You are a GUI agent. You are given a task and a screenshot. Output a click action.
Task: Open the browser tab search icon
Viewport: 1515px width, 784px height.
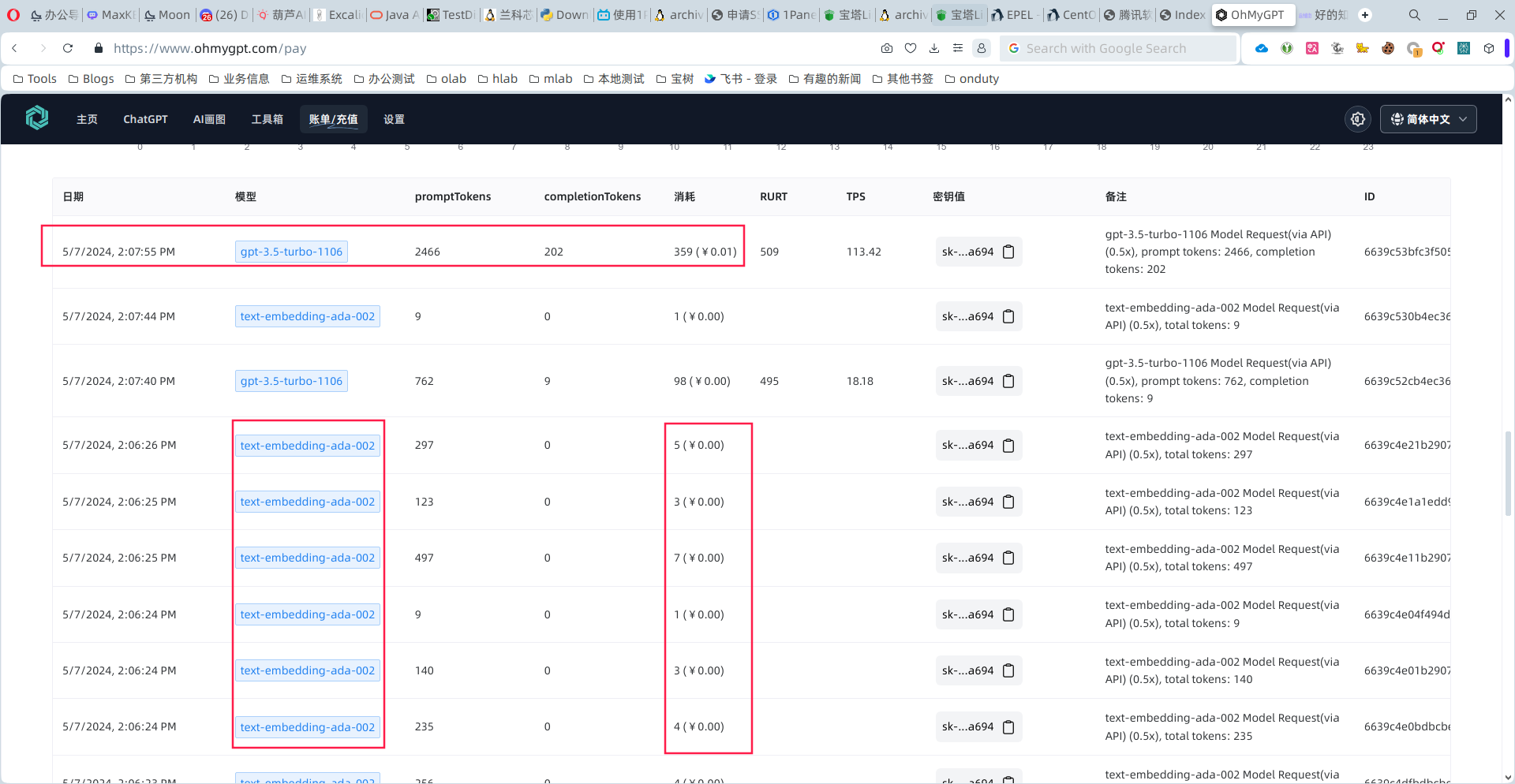(1414, 15)
